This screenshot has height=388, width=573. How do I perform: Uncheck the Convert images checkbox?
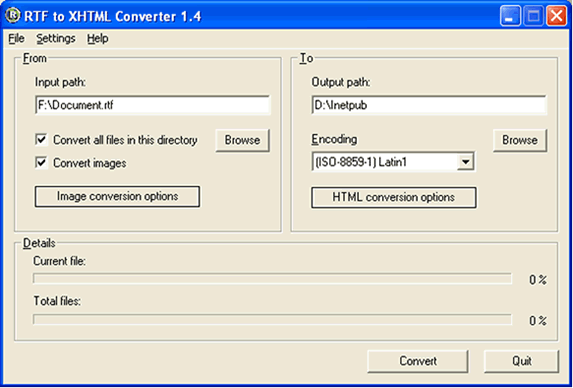[42, 163]
